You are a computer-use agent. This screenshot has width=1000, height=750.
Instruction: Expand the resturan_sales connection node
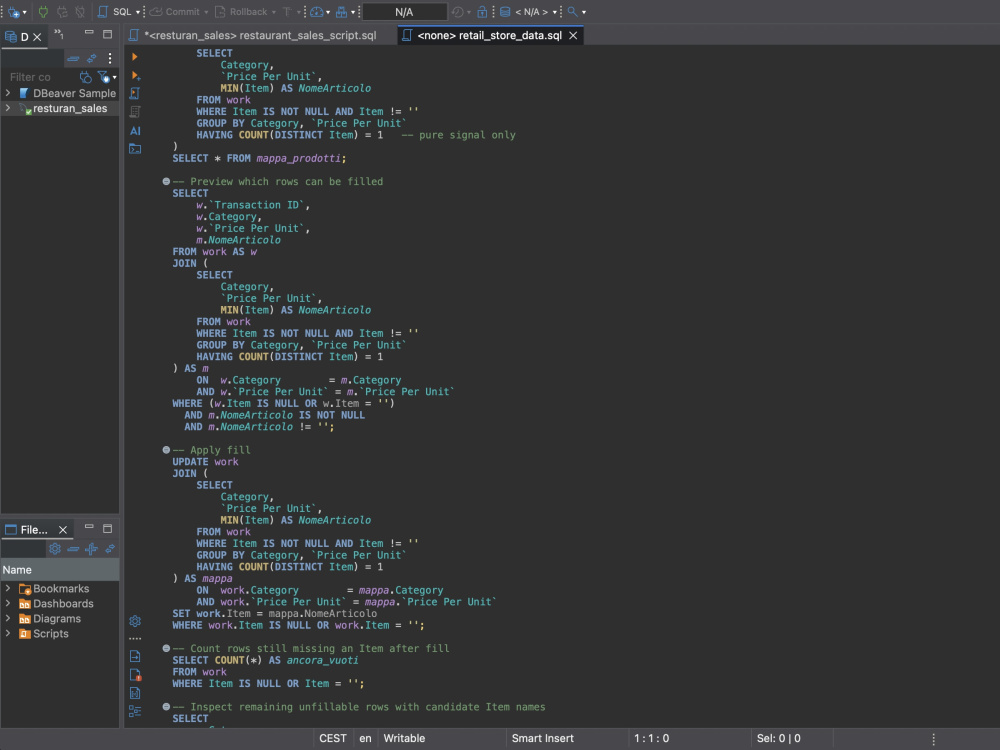coord(8,108)
